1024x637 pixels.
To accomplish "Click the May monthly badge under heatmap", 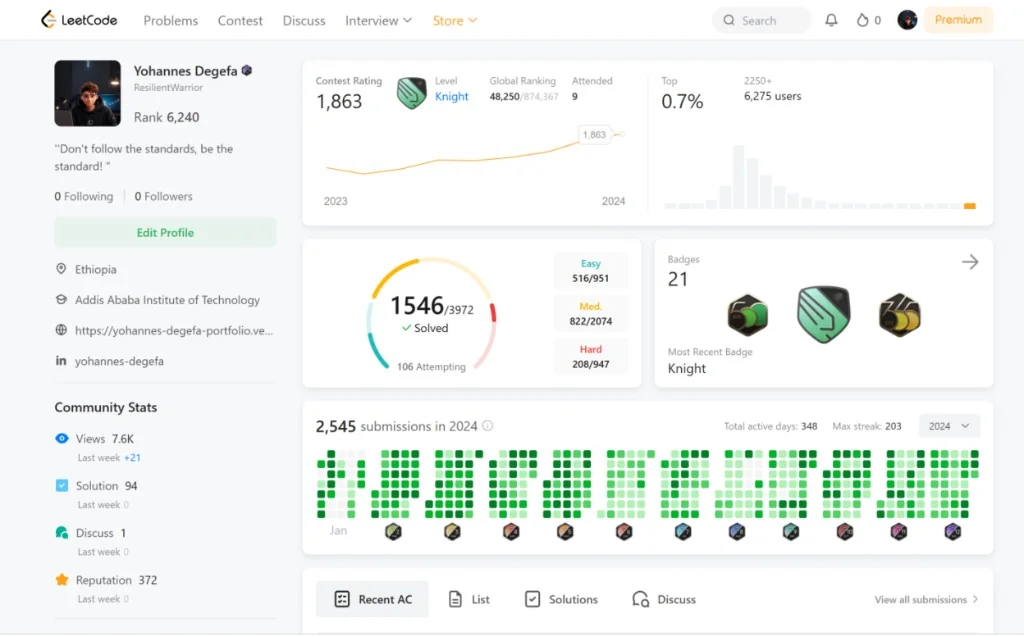I will tap(565, 531).
